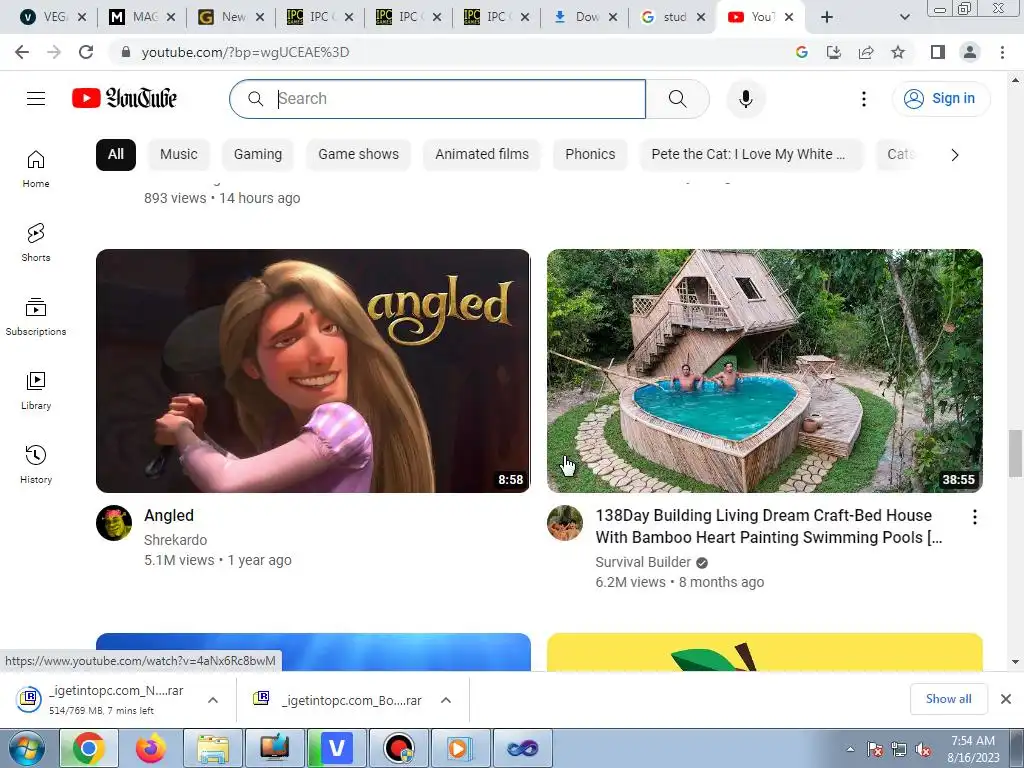Image resolution: width=1024 pixels, height=768 pixels.
Task: Click the search magnifier button
Action: pos(677,99)
